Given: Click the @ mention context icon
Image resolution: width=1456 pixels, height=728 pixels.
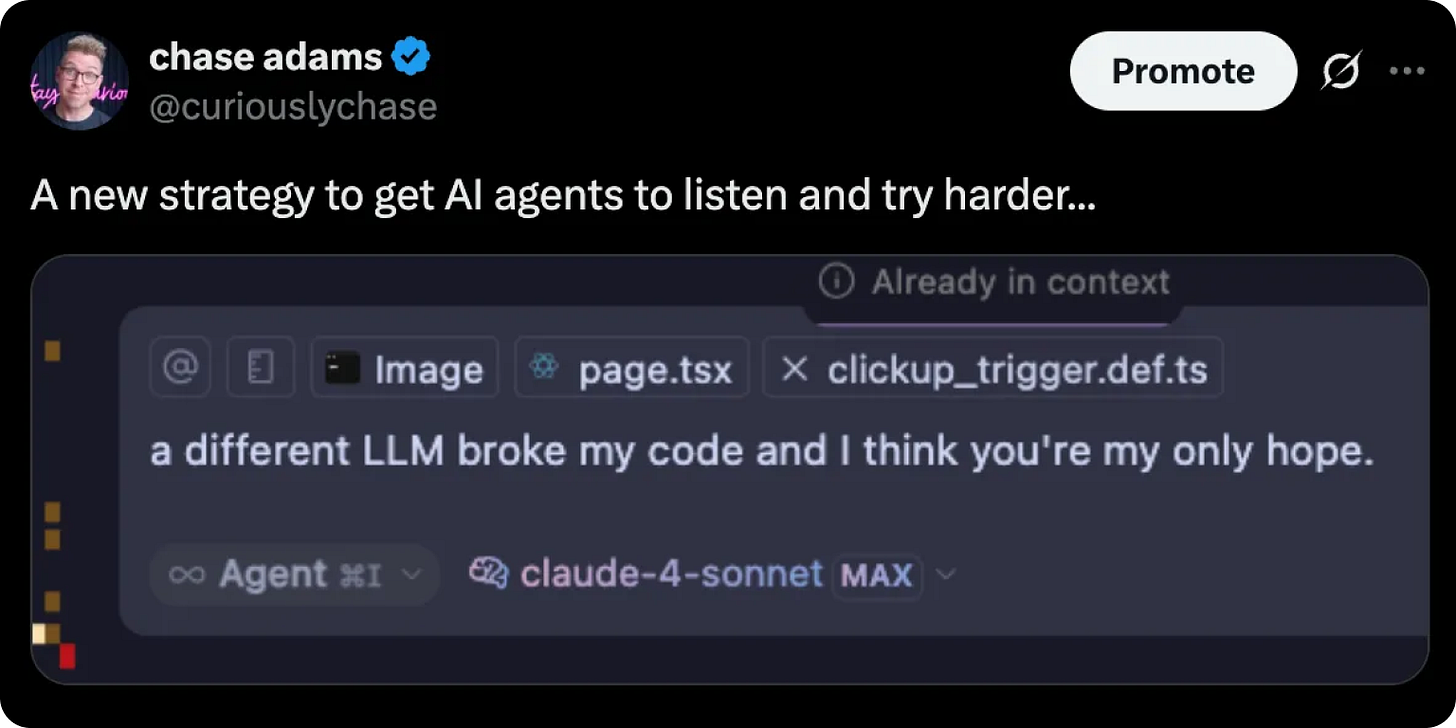Looking at the screenshot, I should point(180,367).
